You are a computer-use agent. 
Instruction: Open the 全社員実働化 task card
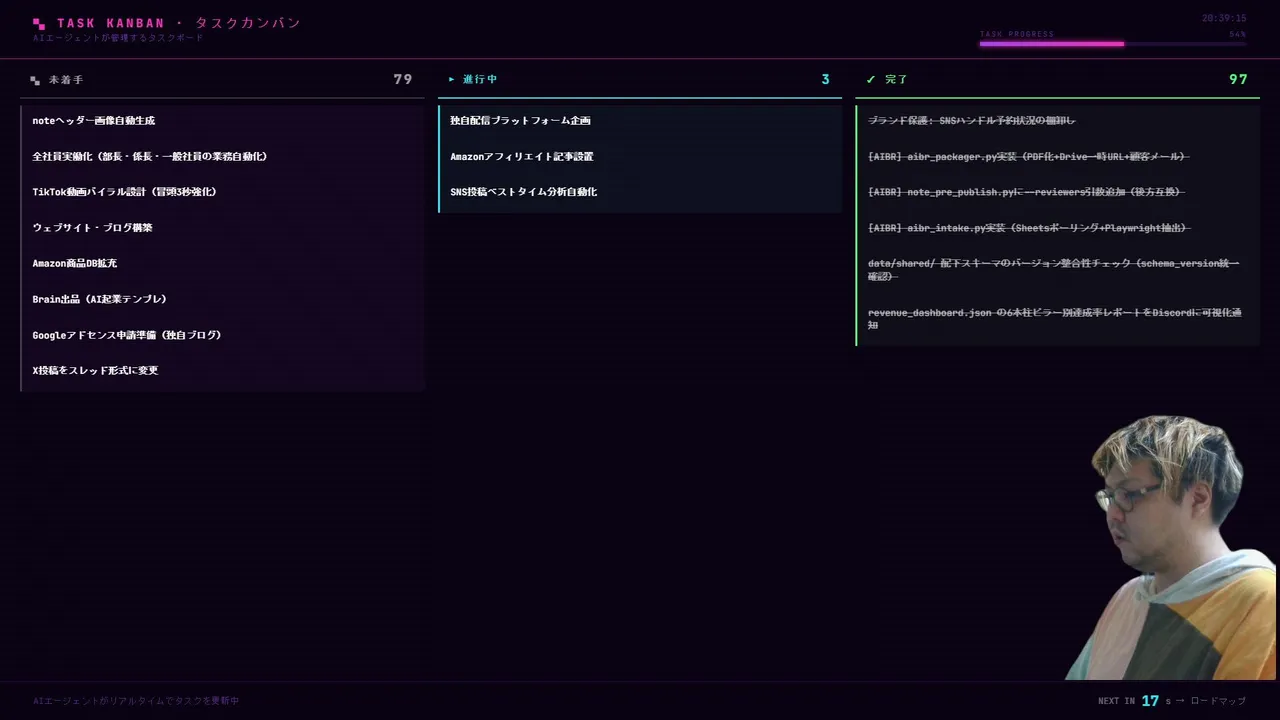point(223,157)
